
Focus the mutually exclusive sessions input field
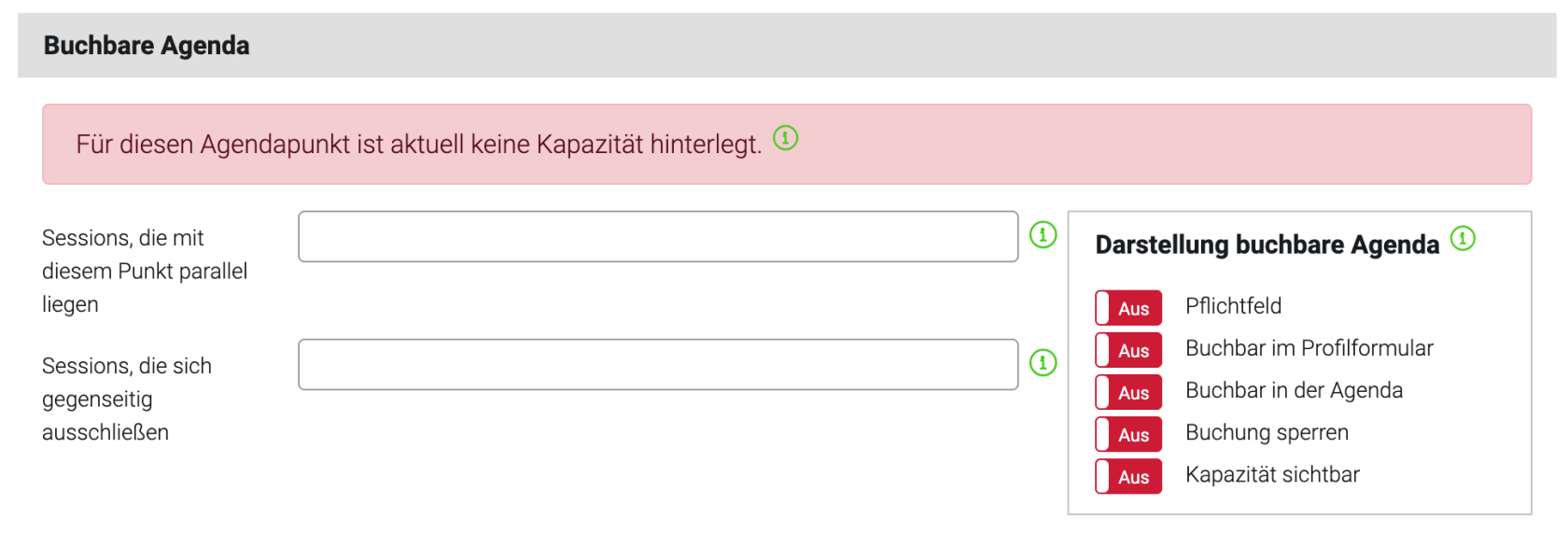click(x=658, y=364)
